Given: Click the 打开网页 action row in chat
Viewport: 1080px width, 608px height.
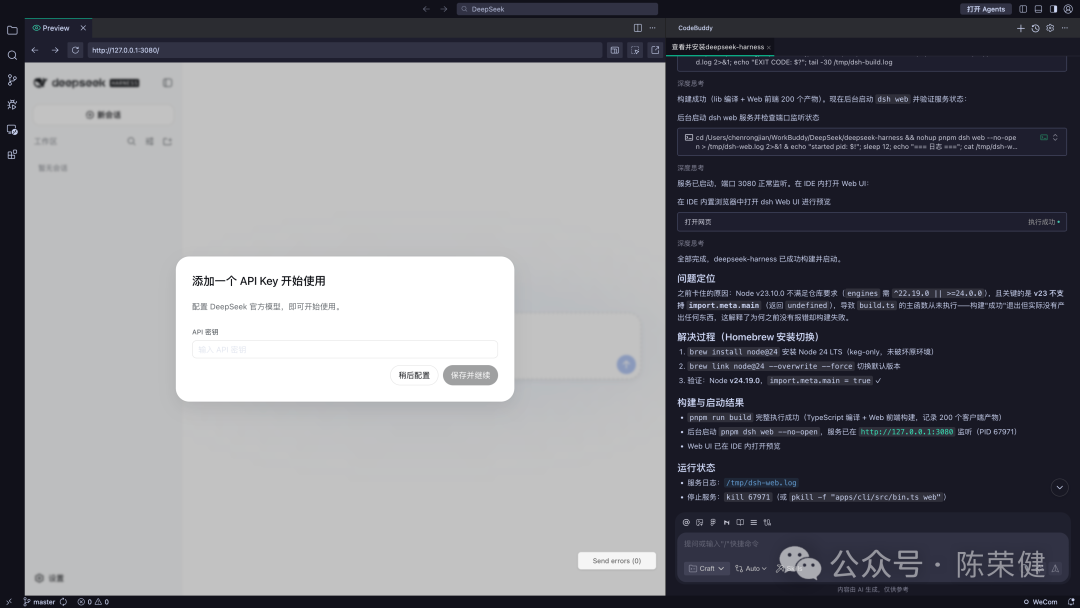Looking at the screenshot, I should click(871, 222).
